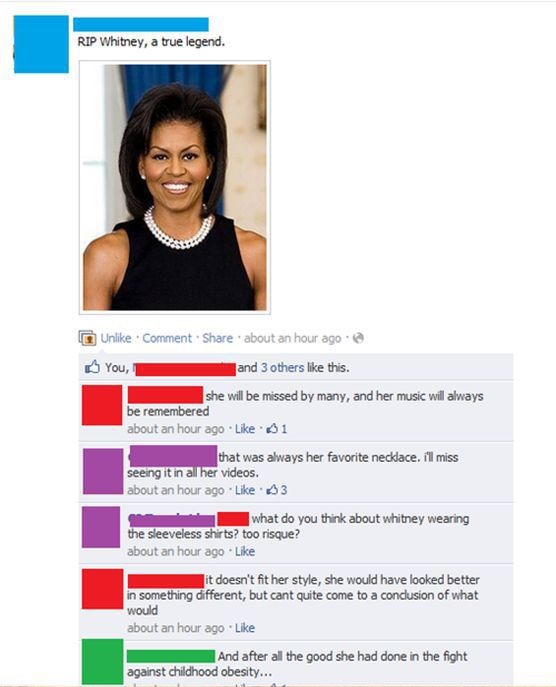Like the 'favorite necklace' comment
This screenshot has width=556, height=687.
(x=244, y=490)
